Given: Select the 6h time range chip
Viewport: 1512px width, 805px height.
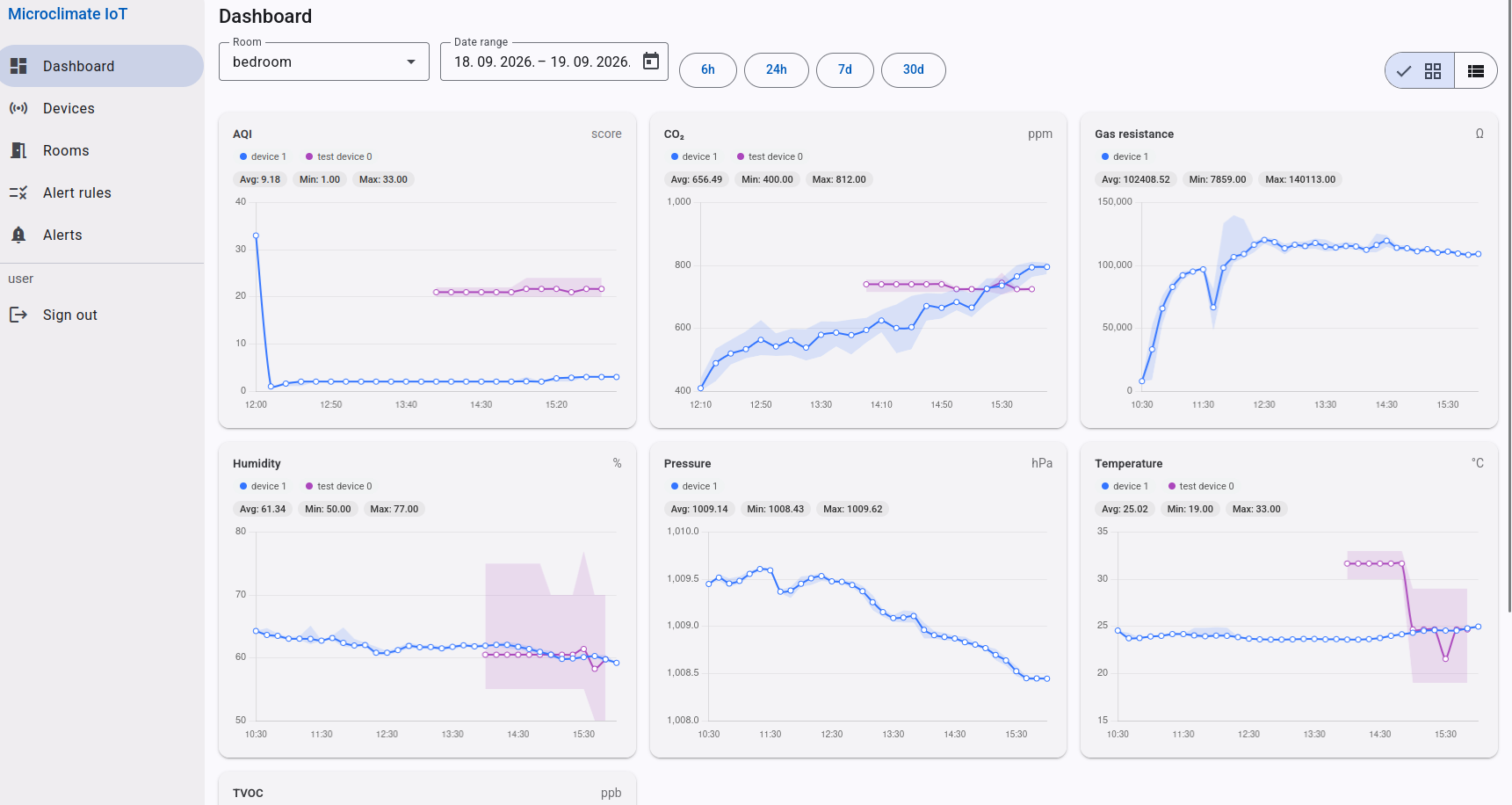Looking at the screenshot, I should (708, 69).
